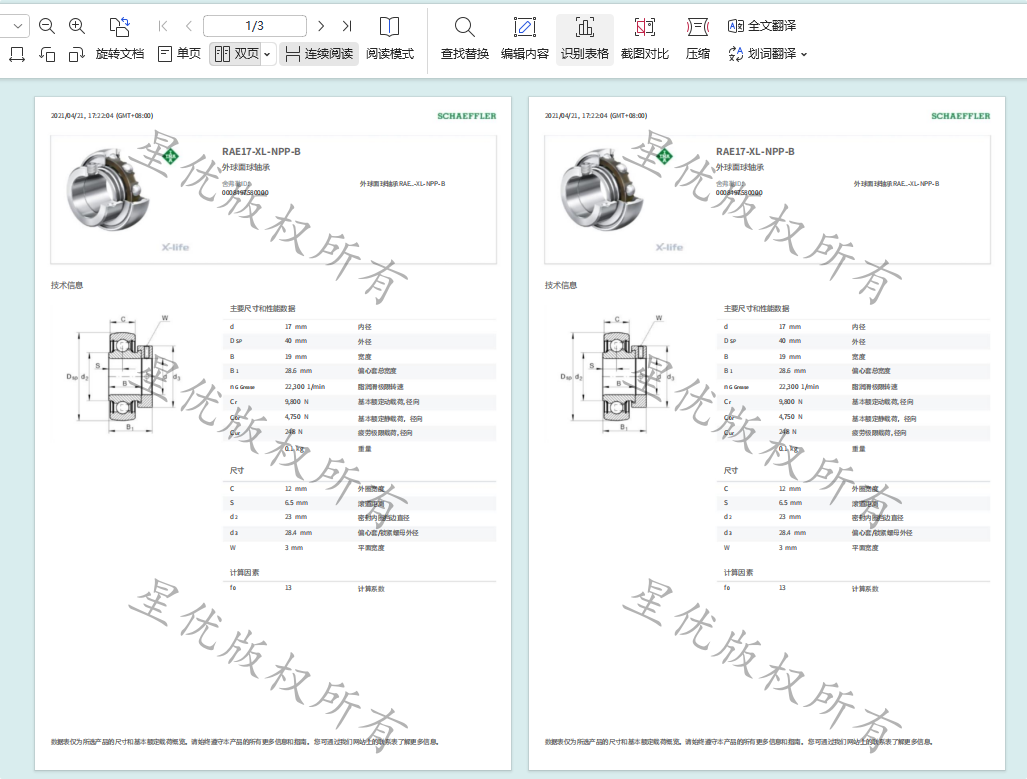Click 编辑内容 edit content tool
This screenshot has width=1027, height=779.
coord(525,38)
